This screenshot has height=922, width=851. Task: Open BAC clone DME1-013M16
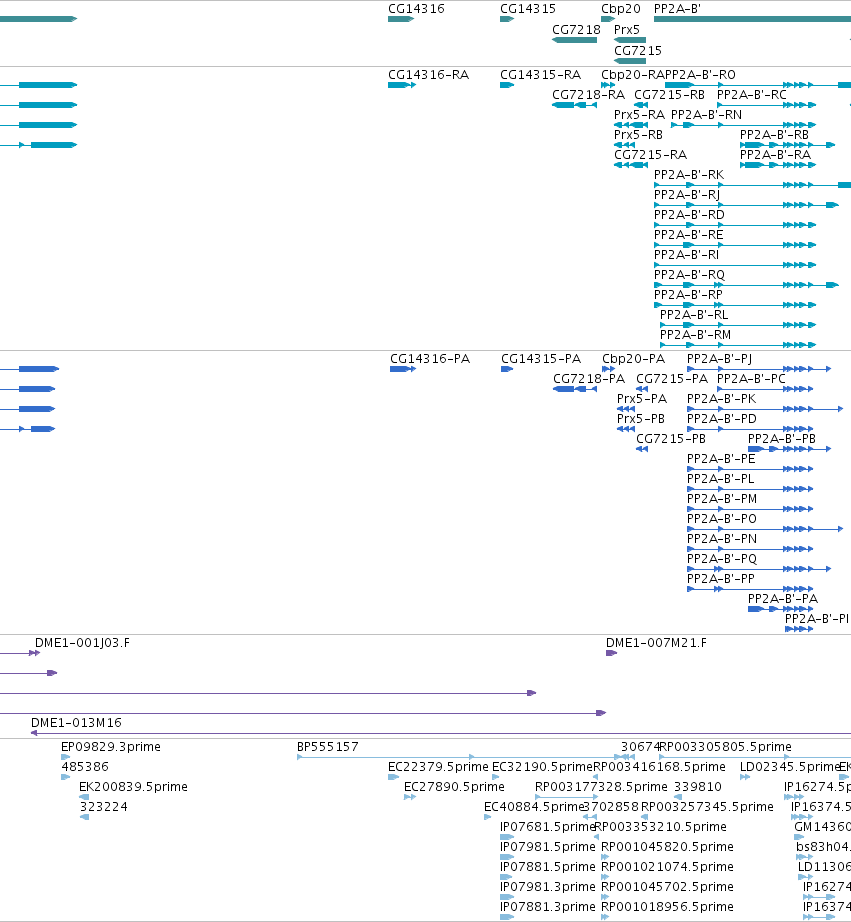pos(76,723)
